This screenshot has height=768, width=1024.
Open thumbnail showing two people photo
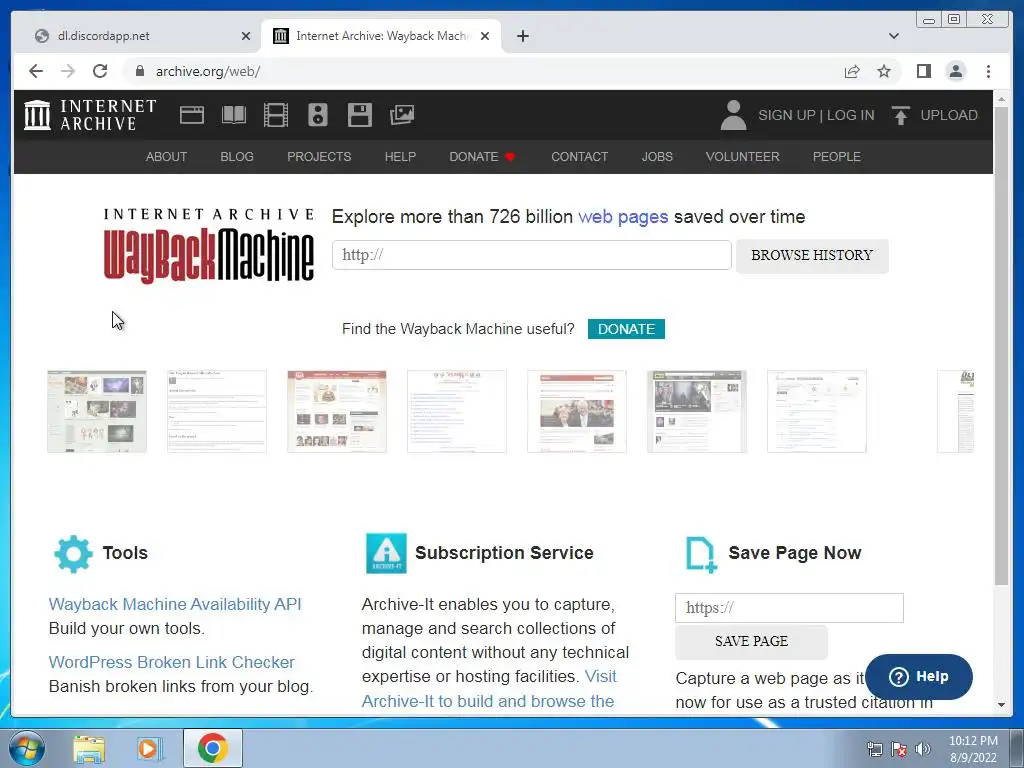(x=577, y=411)
